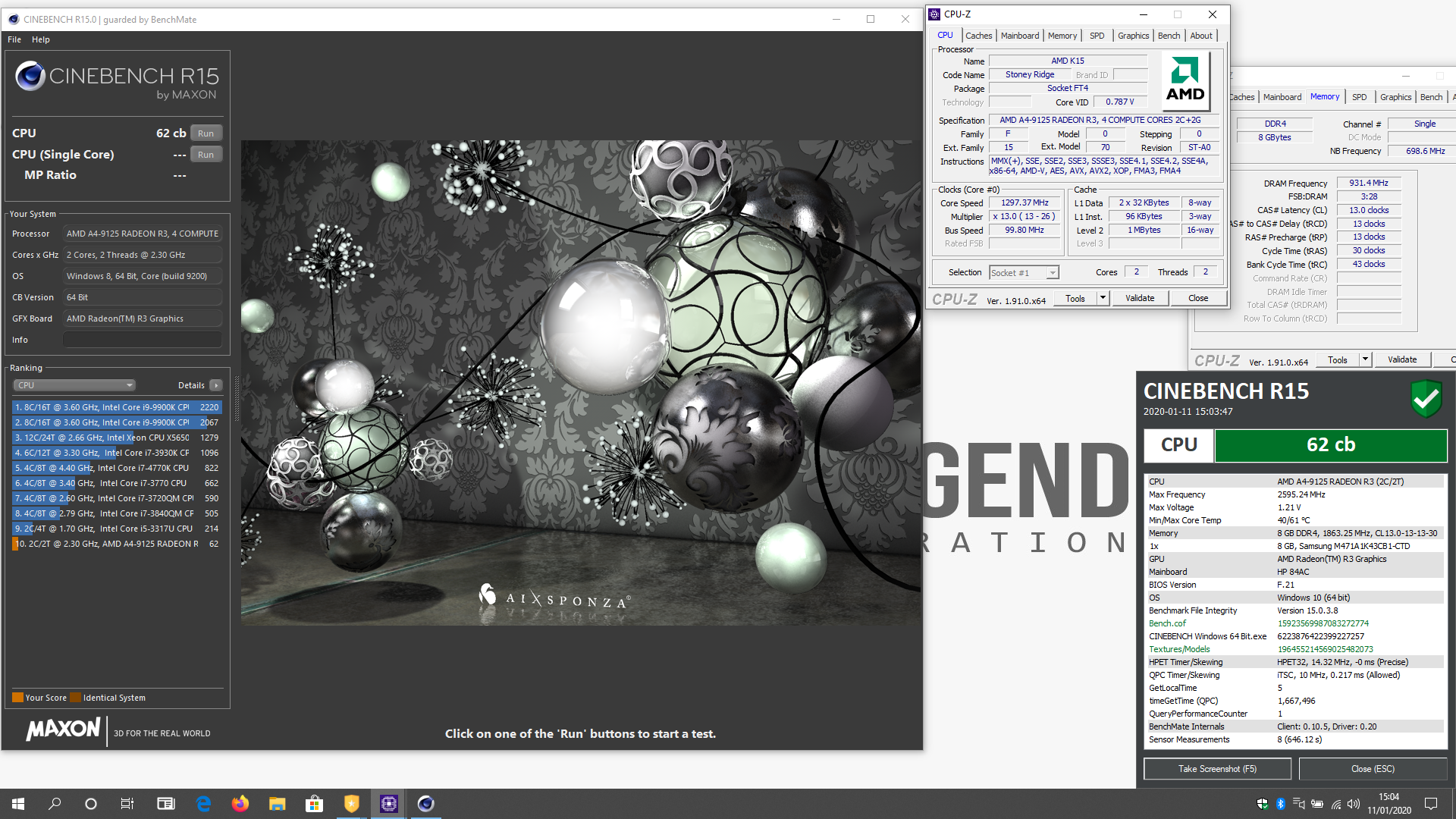Select ranking row i9-9900K scoring 2220
This screenshot has width=1456, height=819.
[x=117, y=407]
